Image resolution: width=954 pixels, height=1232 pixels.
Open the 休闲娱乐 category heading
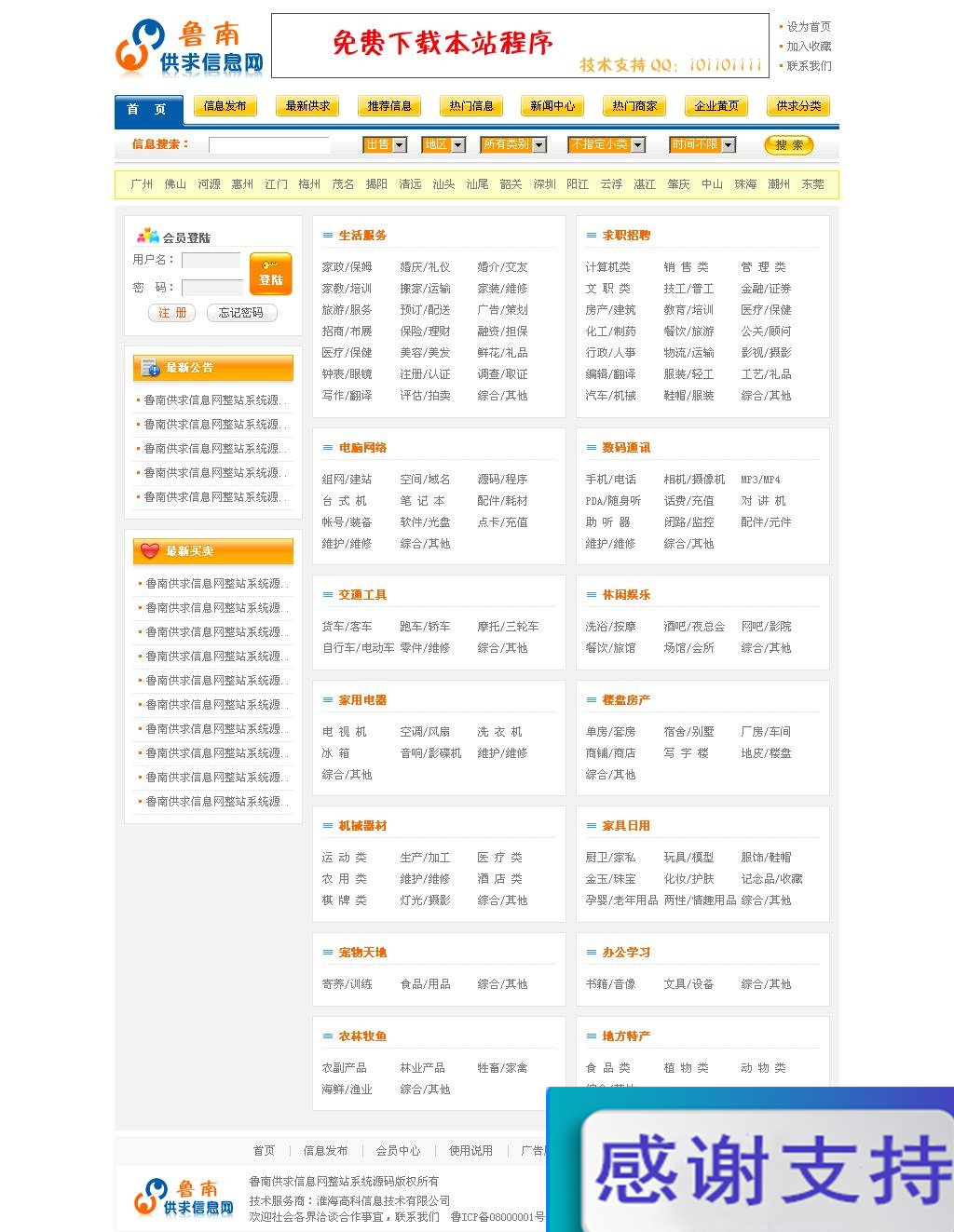[x=626, y=595]
